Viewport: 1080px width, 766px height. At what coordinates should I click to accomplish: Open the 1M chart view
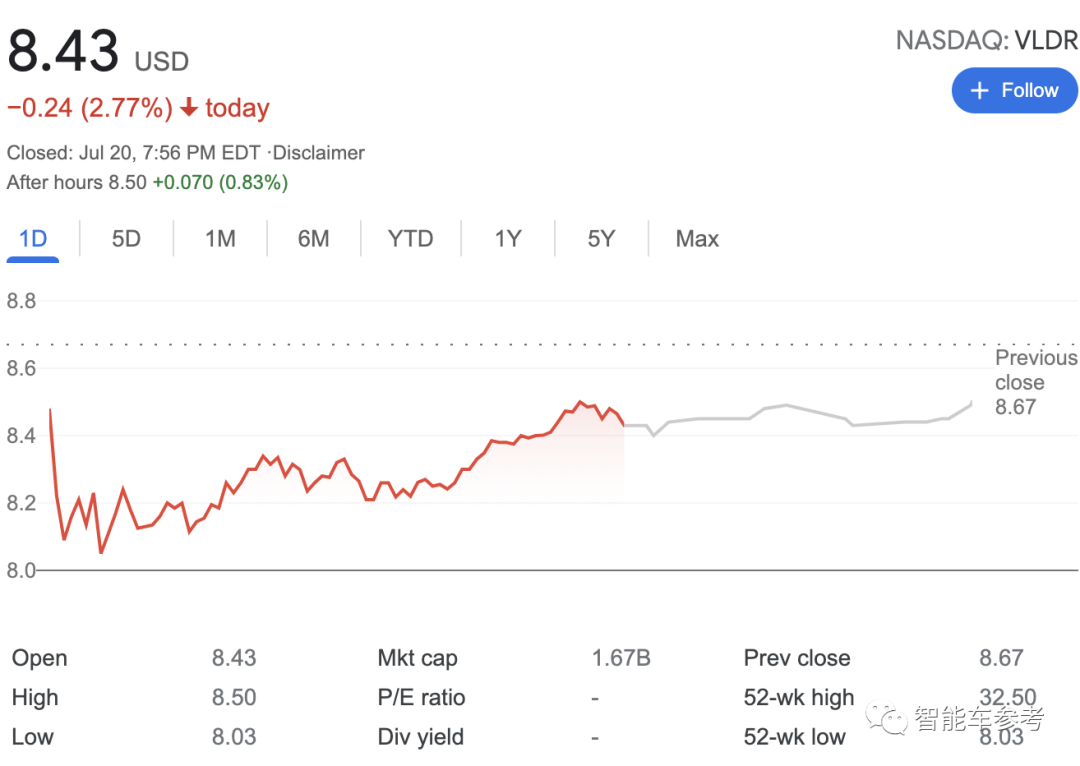pos(219,238)
